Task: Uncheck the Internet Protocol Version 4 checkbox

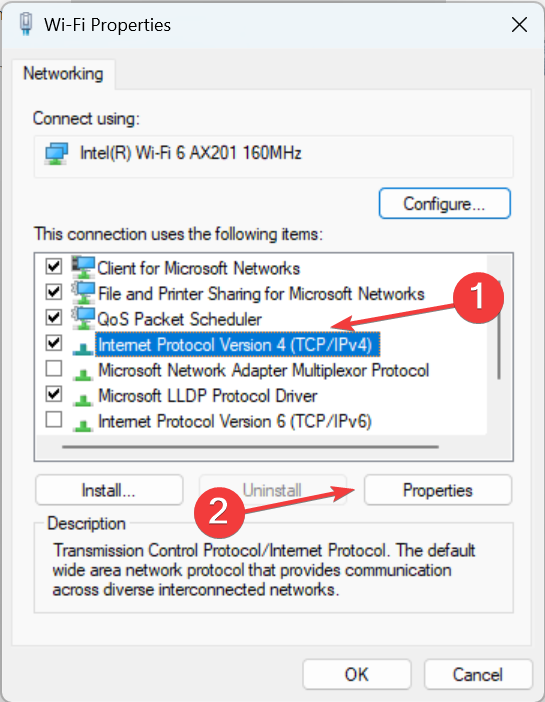Action: 54,343
